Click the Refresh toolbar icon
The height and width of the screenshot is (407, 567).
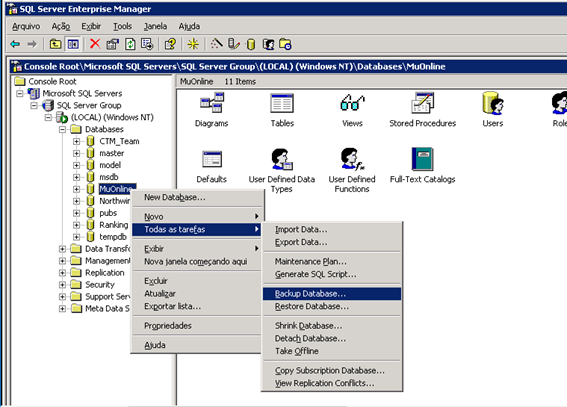point(130,44)
